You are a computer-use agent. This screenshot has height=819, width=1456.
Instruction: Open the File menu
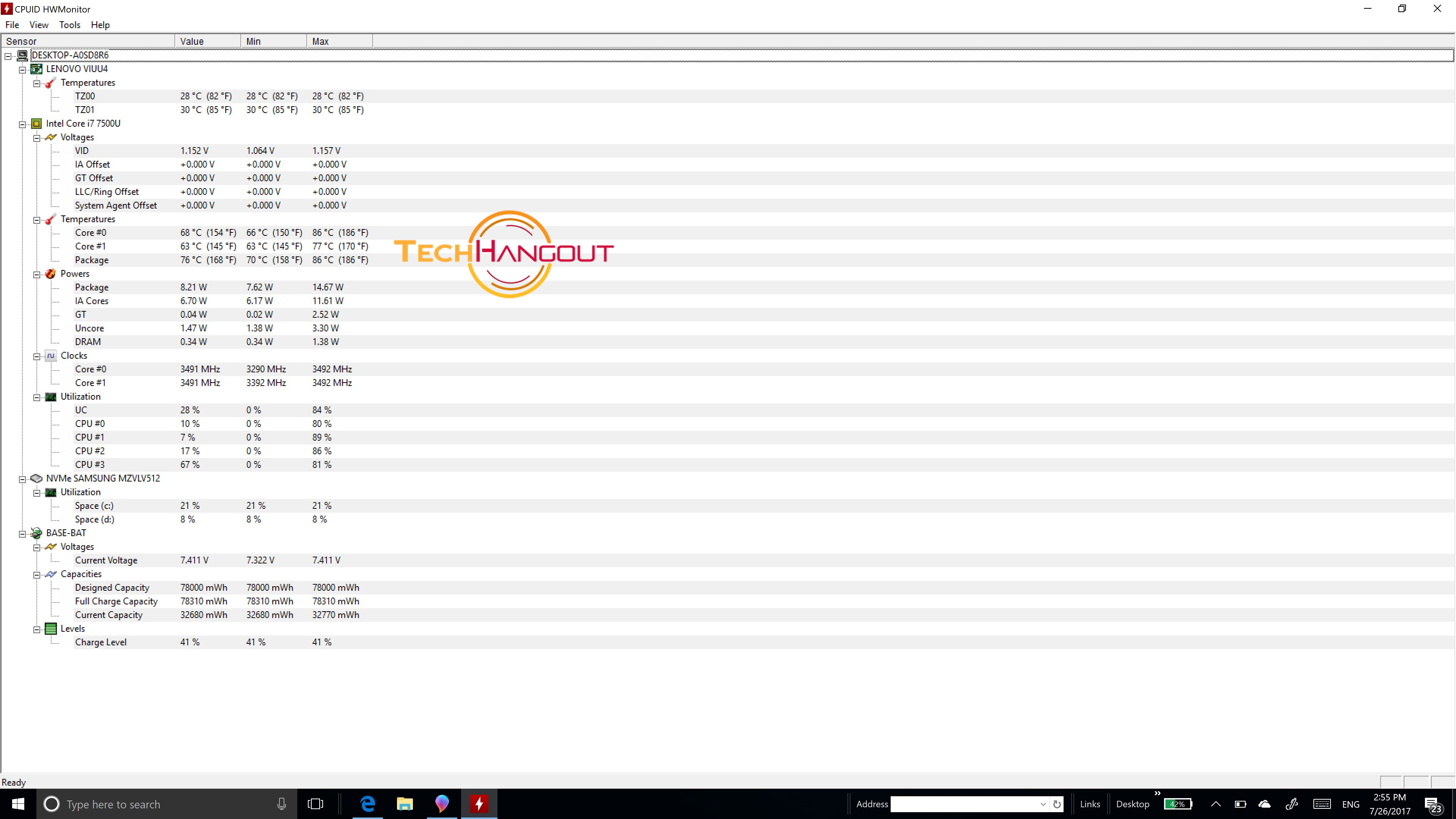coord(12,25)
